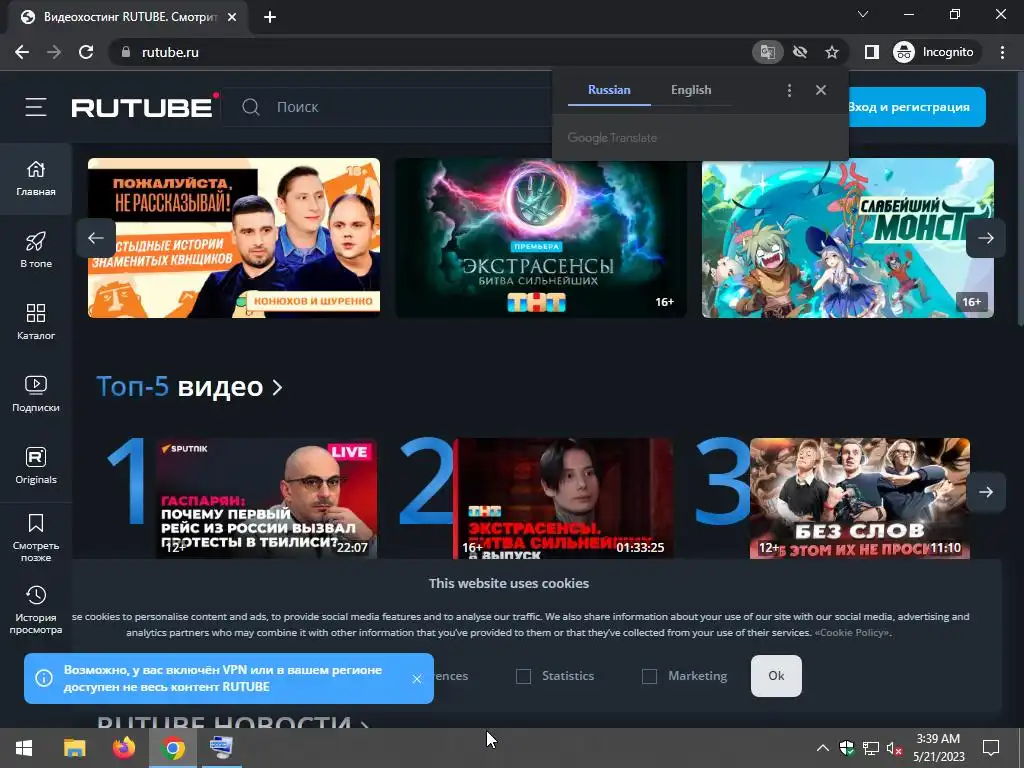The image size is (1024, 768).
Task: Open the Chrome three-dot menu
Action: pos(1002,52)
